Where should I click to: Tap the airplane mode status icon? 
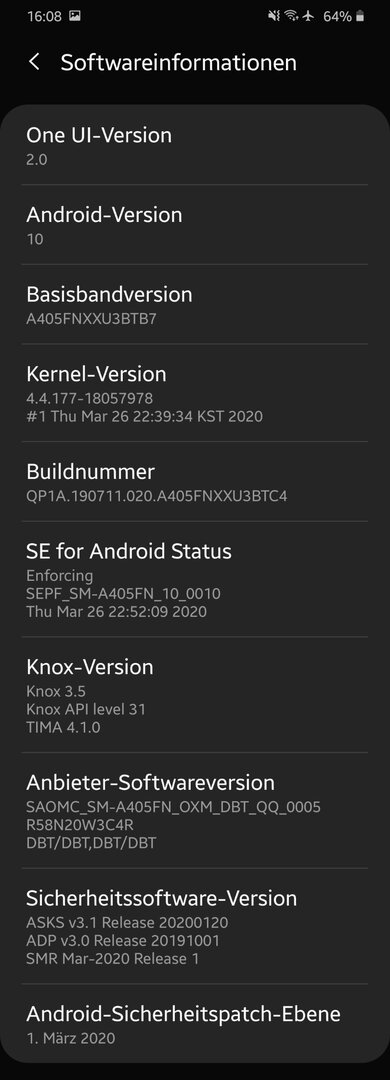pyautogui.click(x=308, y=16)
